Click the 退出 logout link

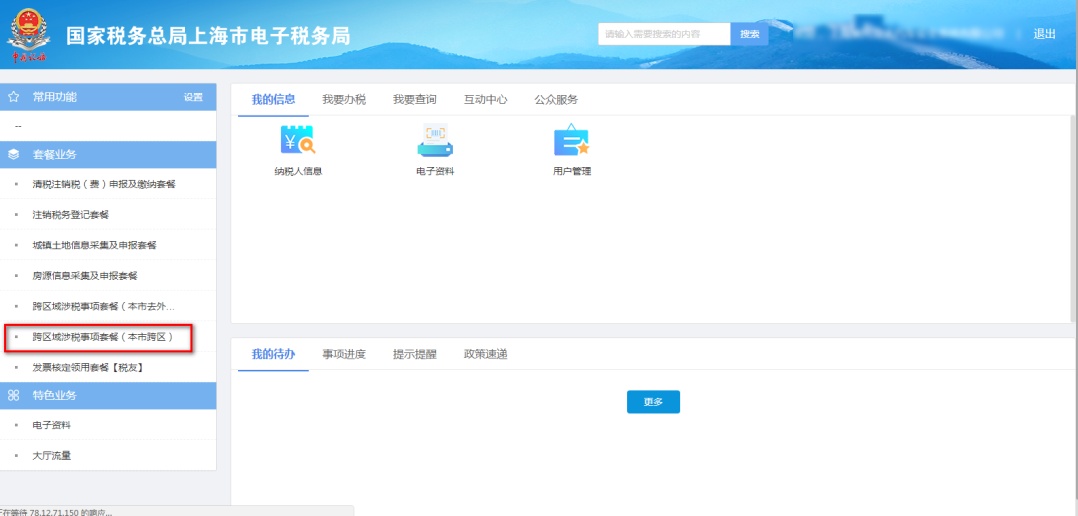1044,34
